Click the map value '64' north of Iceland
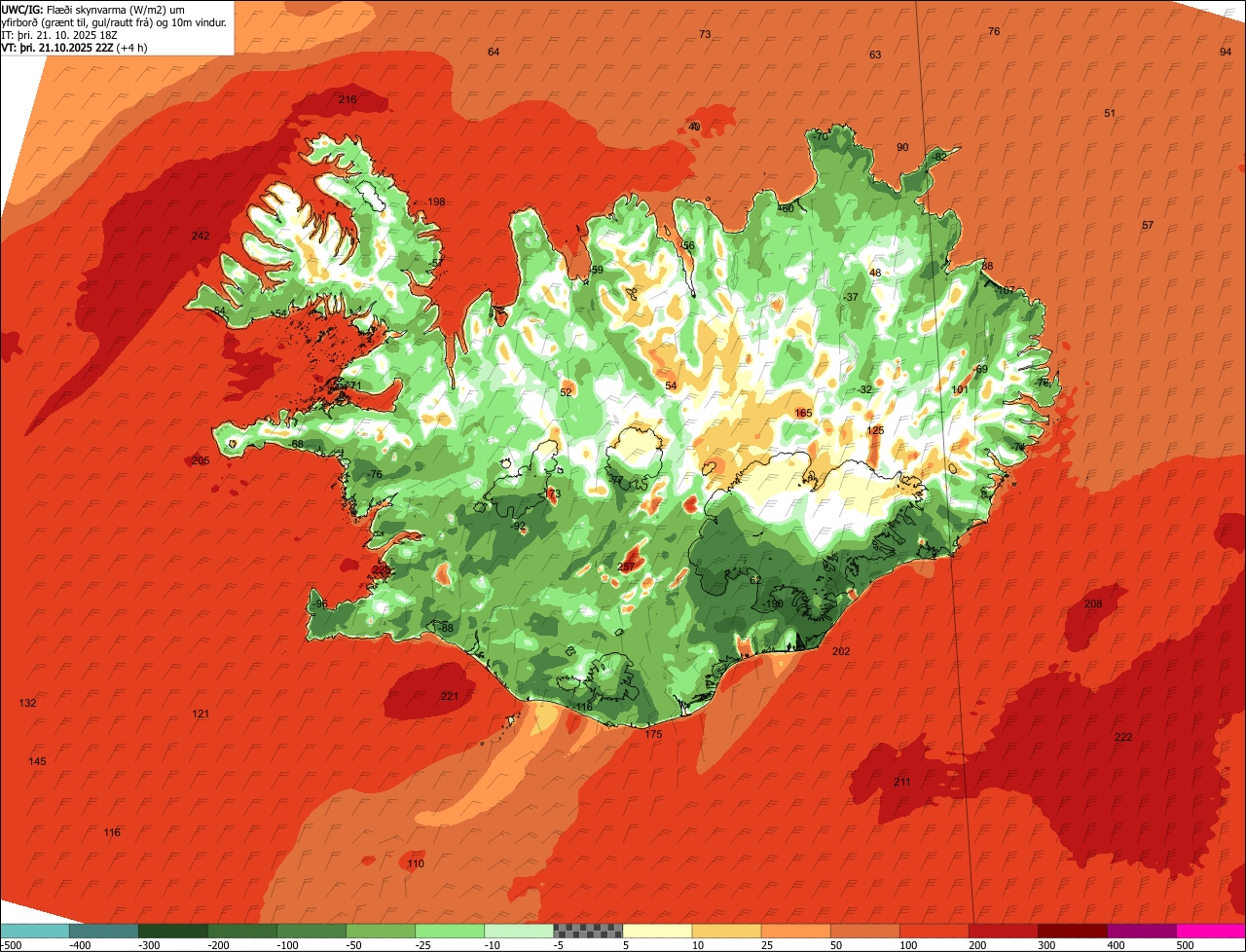This screenshot has height=952, width=1246. coord(494,52)
